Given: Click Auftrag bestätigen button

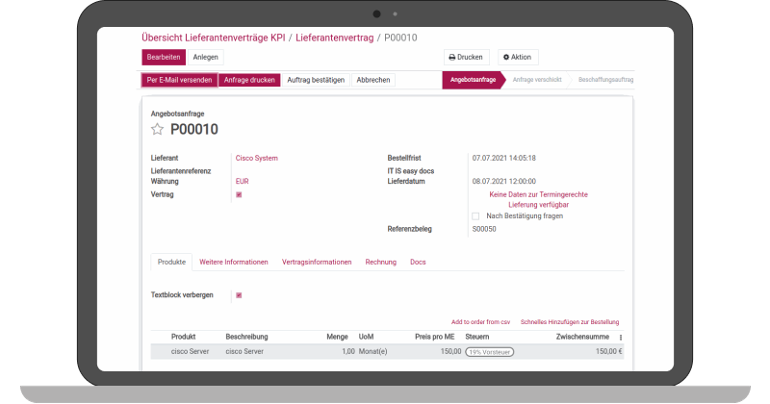Looking at the screenshot, I should coord(315,80).
